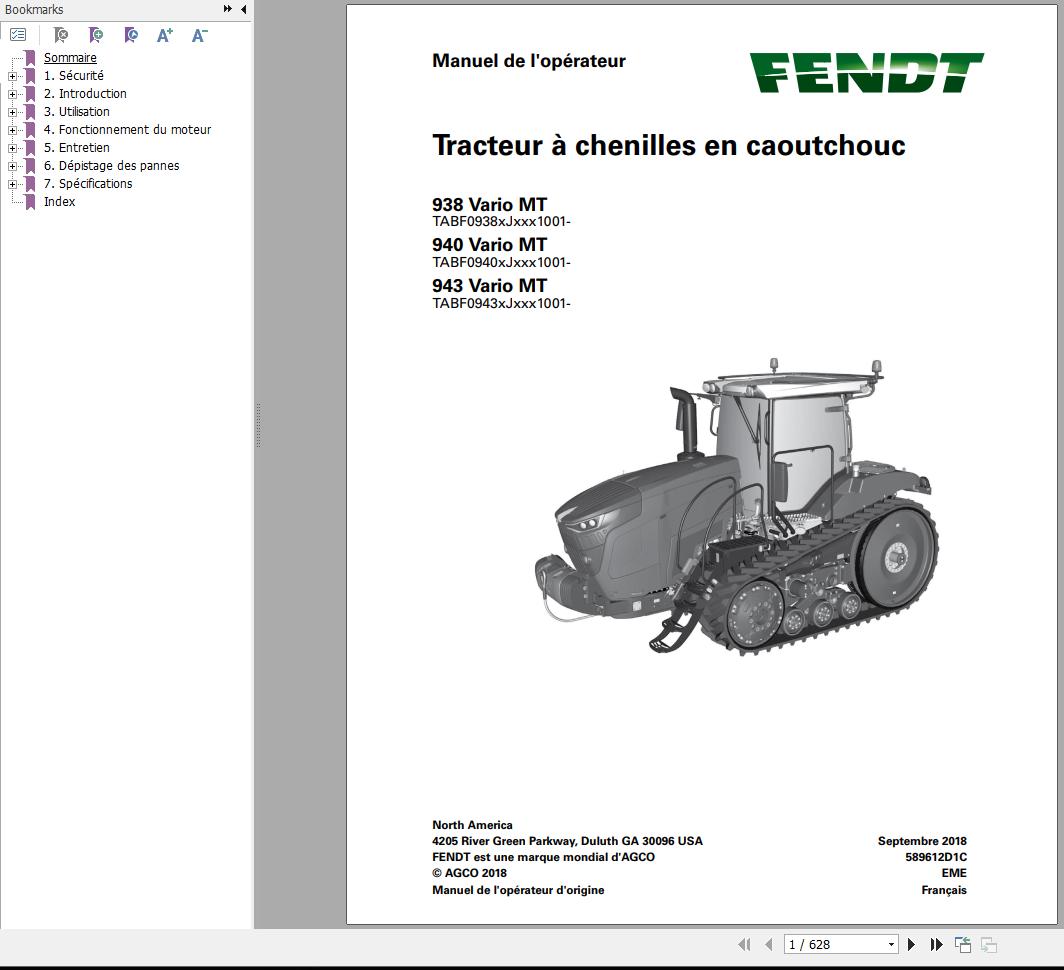Select 6. Dépistage des pannes bookmark
Image resolution: width=1064 pixels, height=970 pixels.
pos(111,166)
